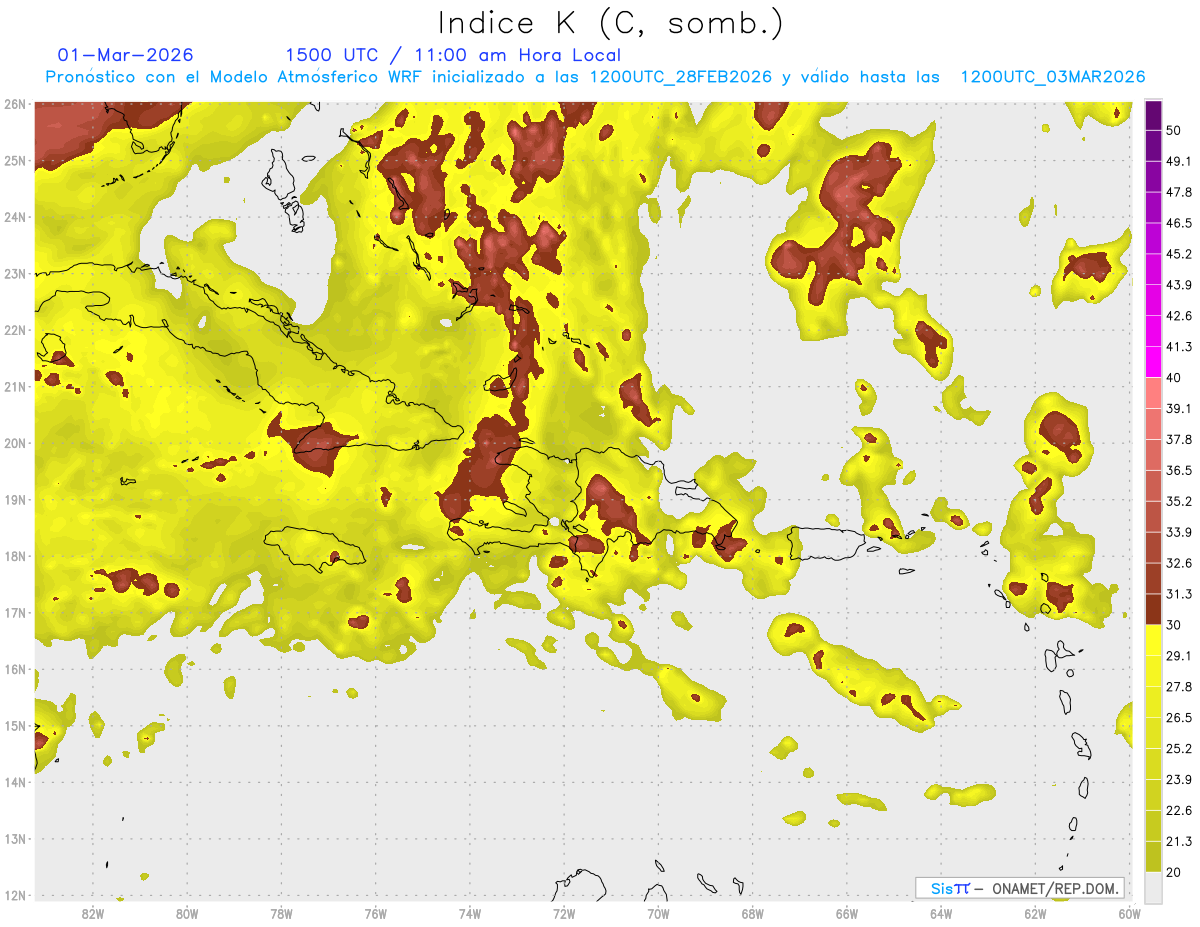The image size is (1200, 927).
Task: Click the 23N latitude label
Action: point(15,274)
